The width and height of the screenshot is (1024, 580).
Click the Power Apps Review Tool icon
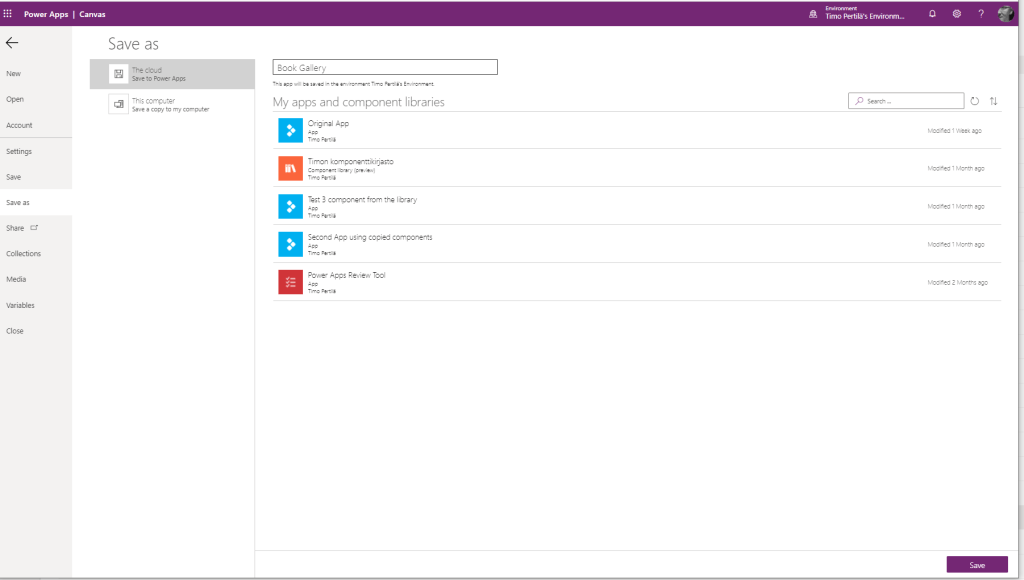(290, 282)
